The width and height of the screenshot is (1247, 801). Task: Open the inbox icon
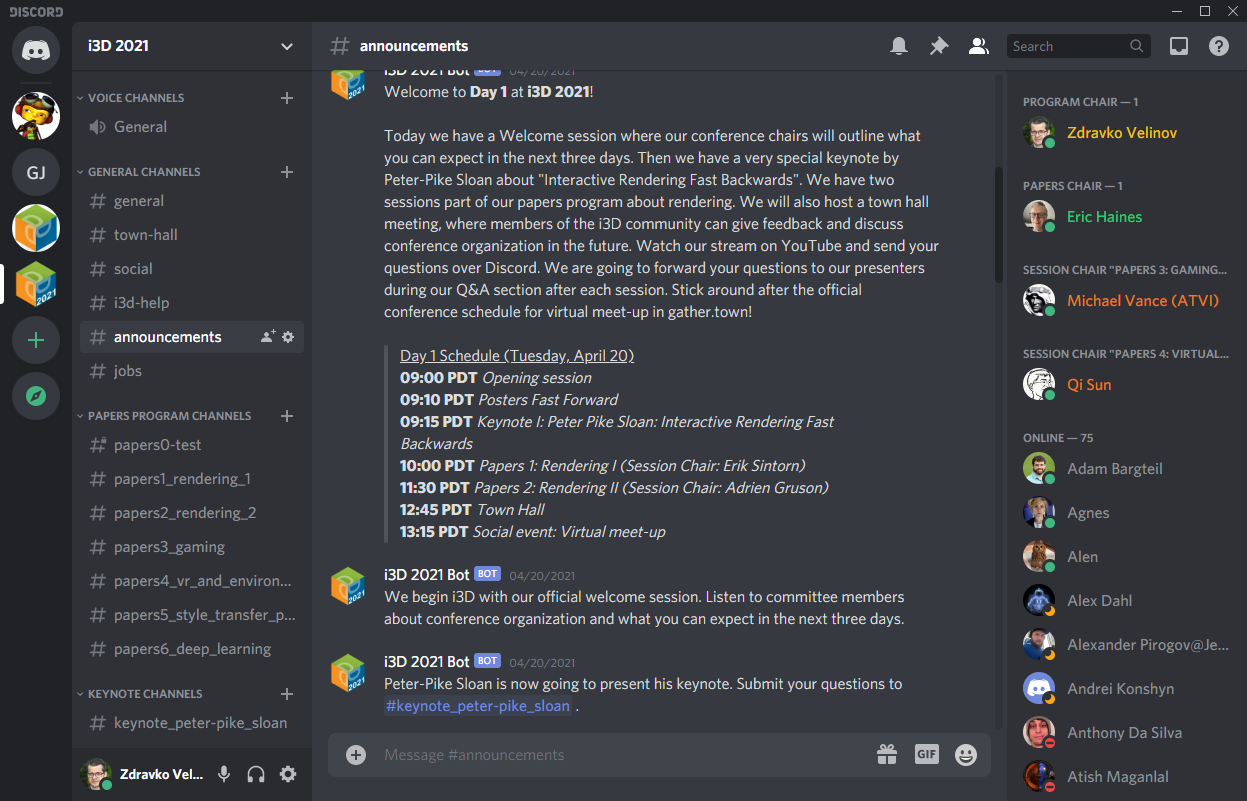(x=1178, y=45)
